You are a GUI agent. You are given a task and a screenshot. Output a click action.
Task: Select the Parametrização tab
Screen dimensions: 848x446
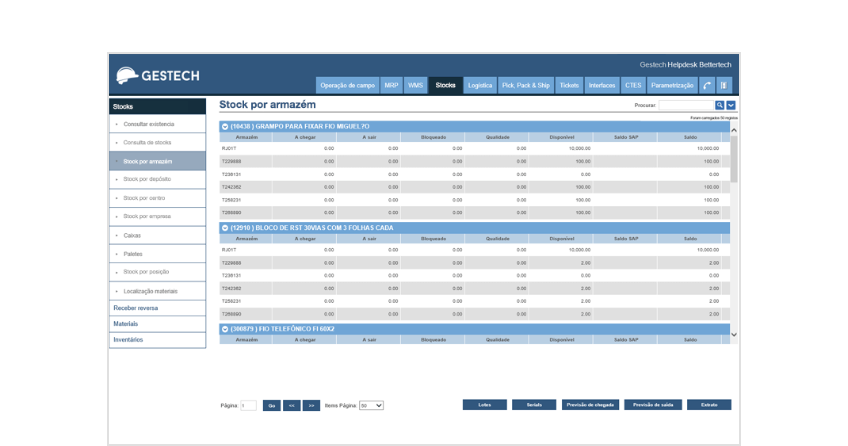pos(672,86)
